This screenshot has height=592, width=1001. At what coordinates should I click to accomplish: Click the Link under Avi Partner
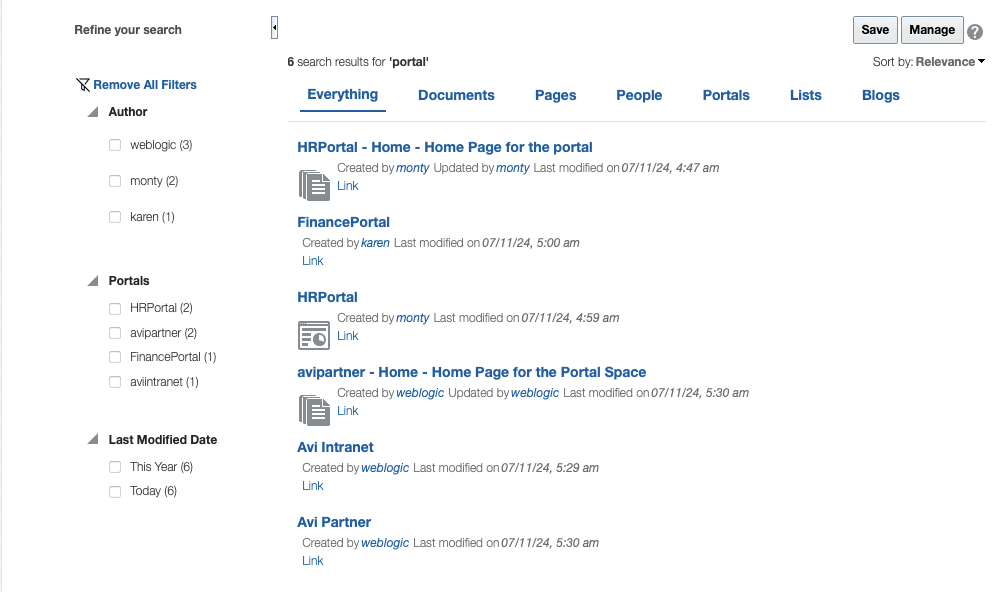(x=312, y=560)
